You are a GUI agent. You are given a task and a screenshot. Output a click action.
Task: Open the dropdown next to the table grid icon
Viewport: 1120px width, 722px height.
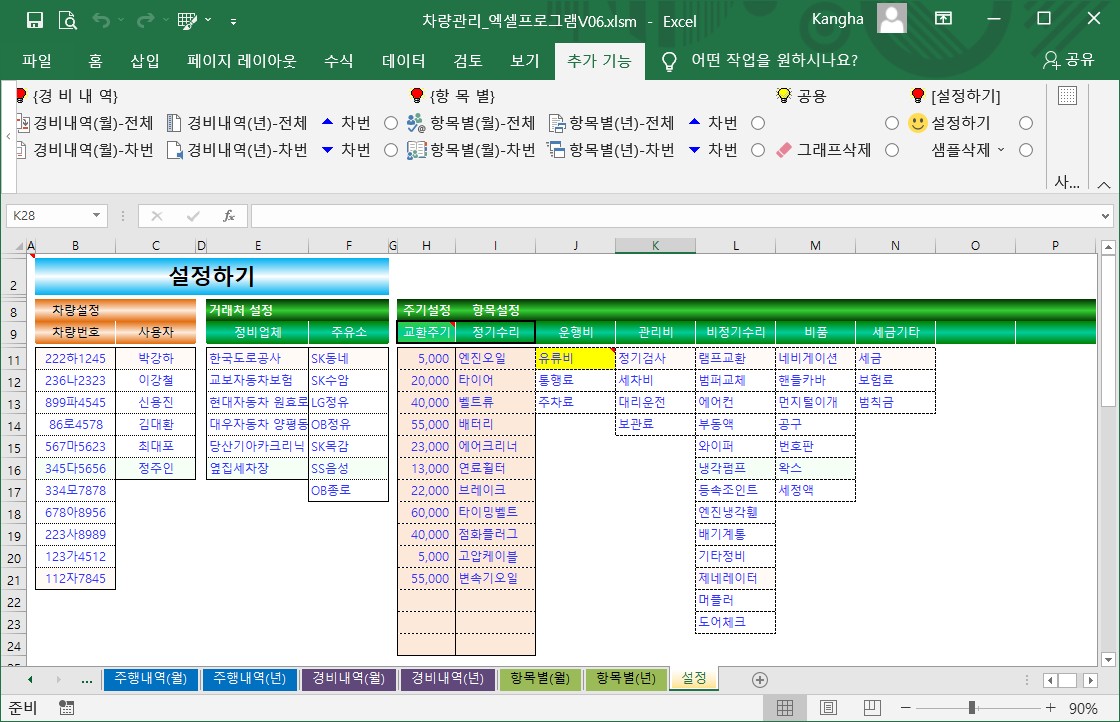[x=208, y=20]
